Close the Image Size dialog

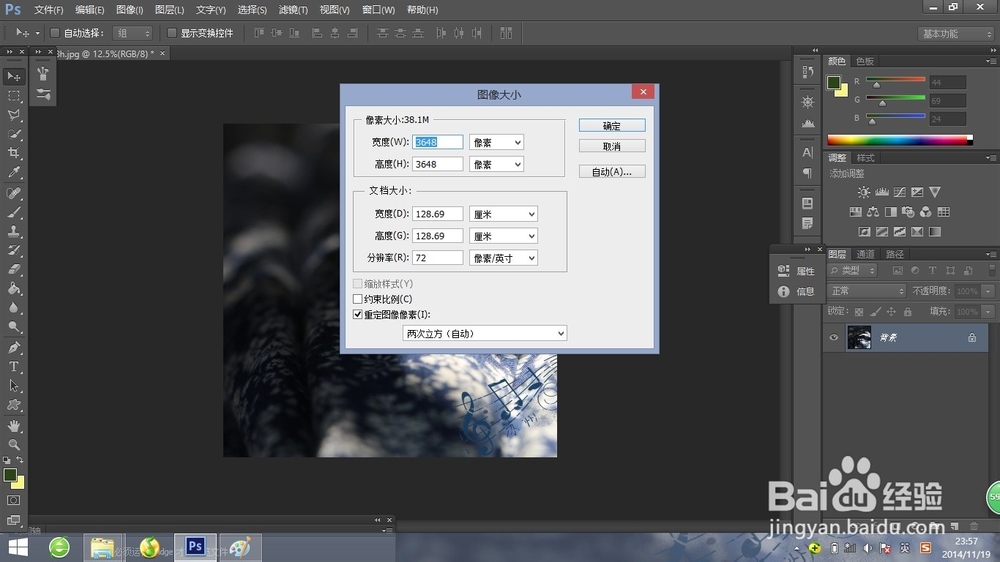point(643,92)
